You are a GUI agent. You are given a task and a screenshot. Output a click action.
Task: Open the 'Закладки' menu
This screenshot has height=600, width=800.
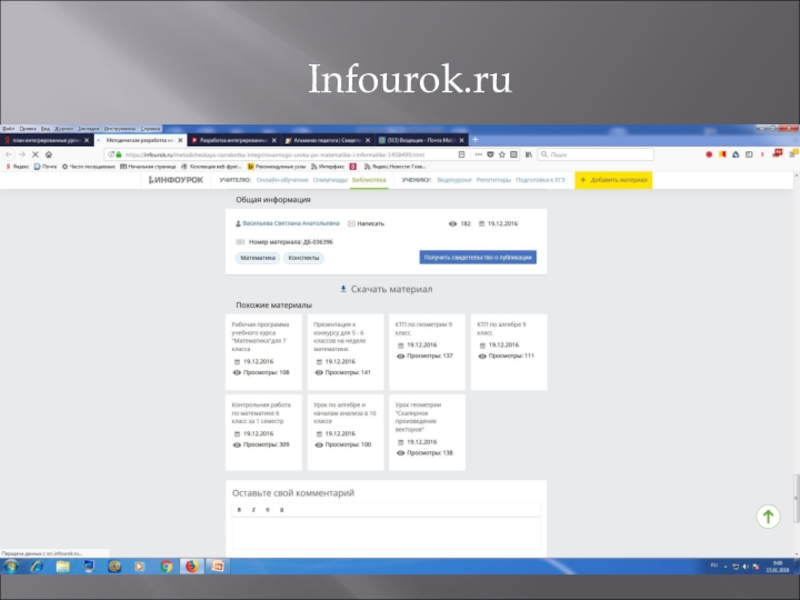pyautogui.click(x=88, y=129)
